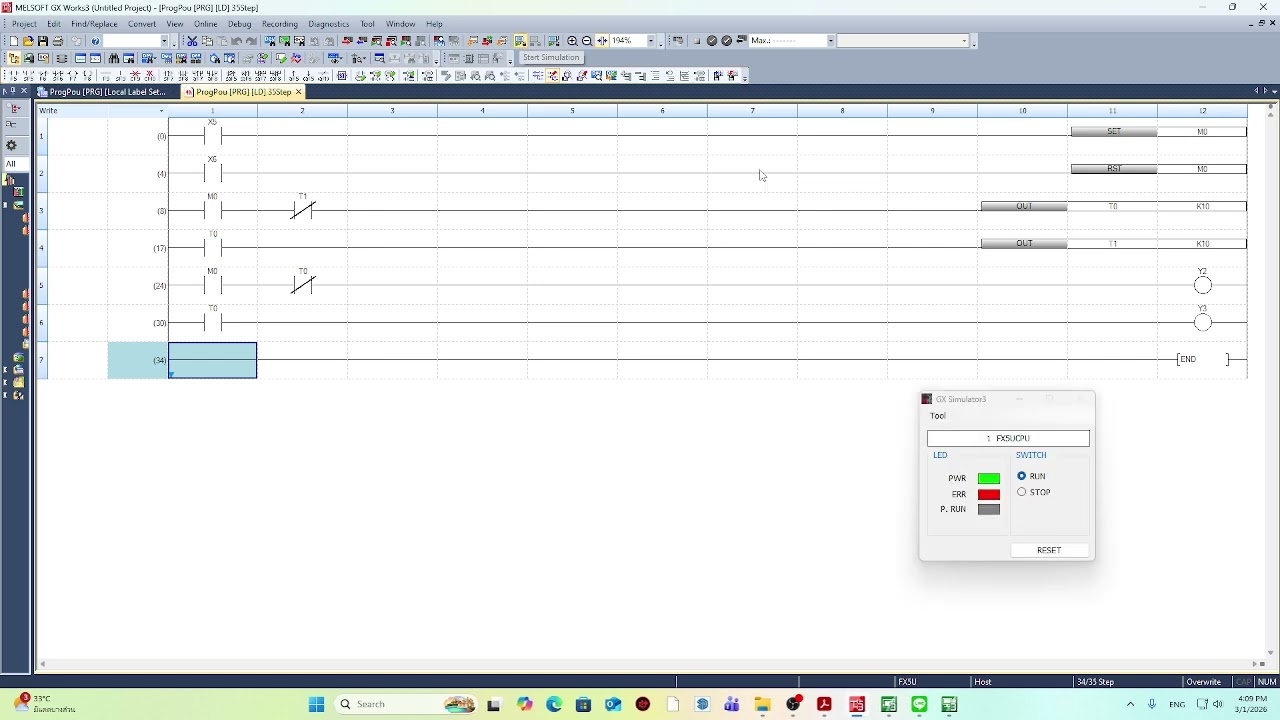Open the Diagnostics menu
The image size is (1280, 720).
329,24
